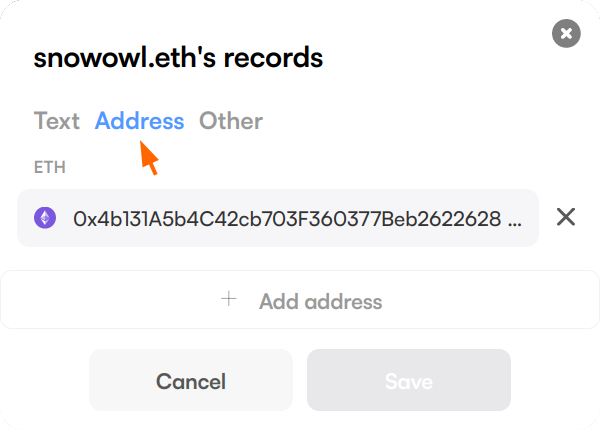Click the Add address label text
This screenshot has height=430, width=600.
320,301
